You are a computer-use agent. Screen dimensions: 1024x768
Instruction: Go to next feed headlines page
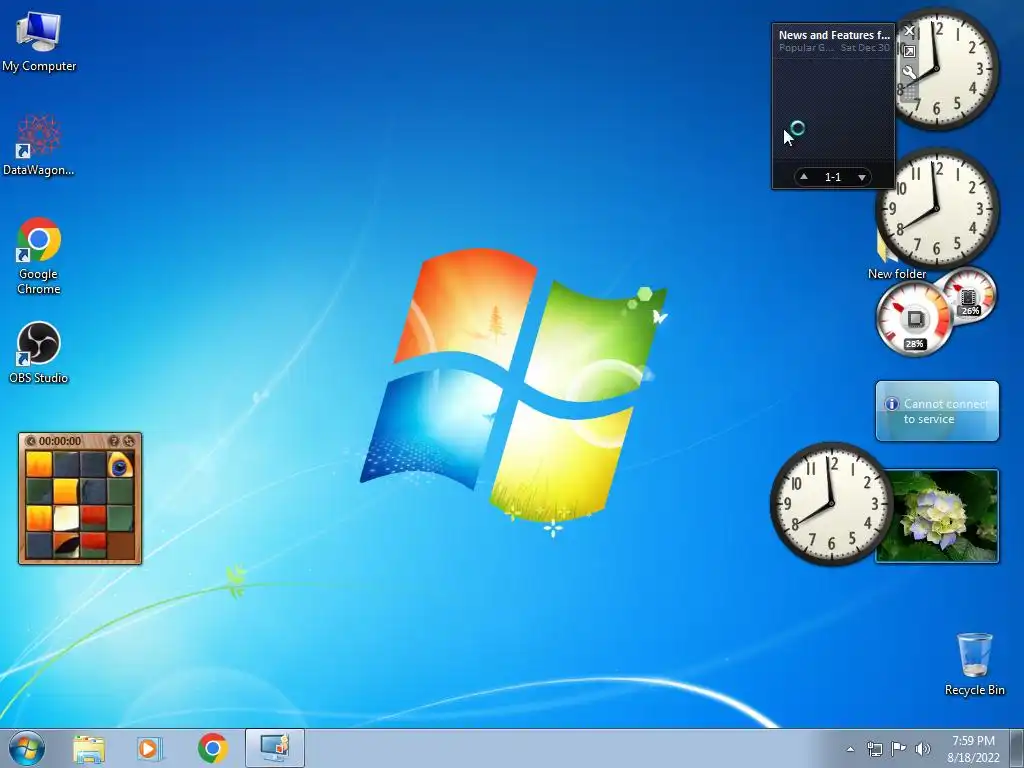pos(861,177)
